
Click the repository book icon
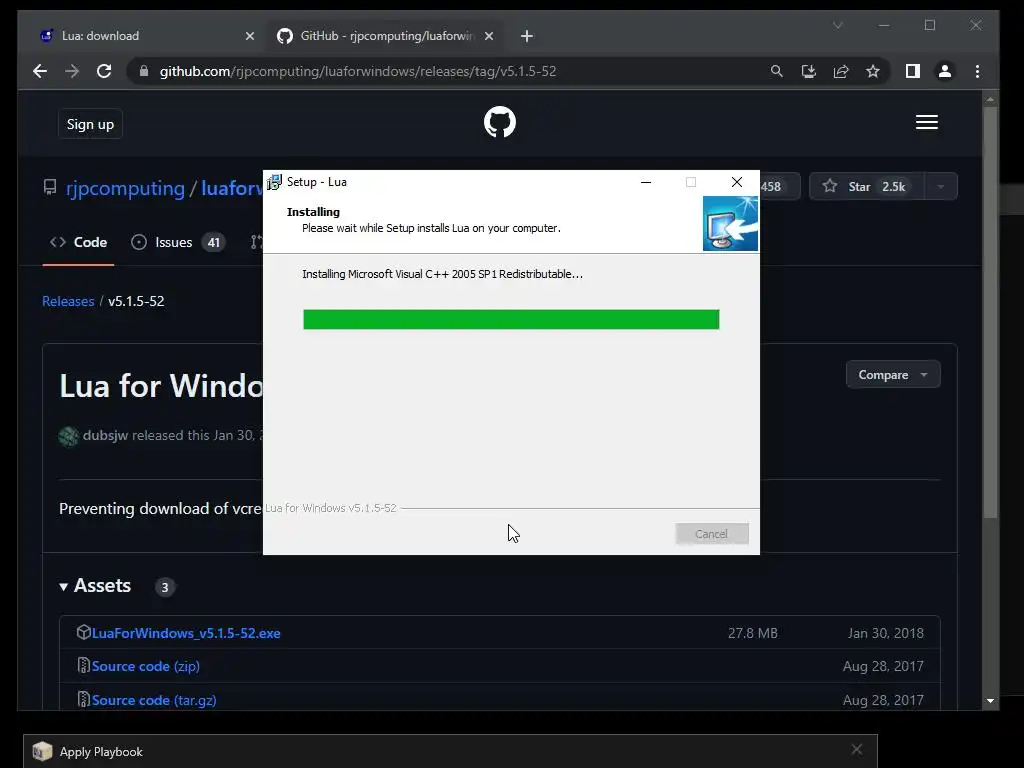[x=50, y=187]
